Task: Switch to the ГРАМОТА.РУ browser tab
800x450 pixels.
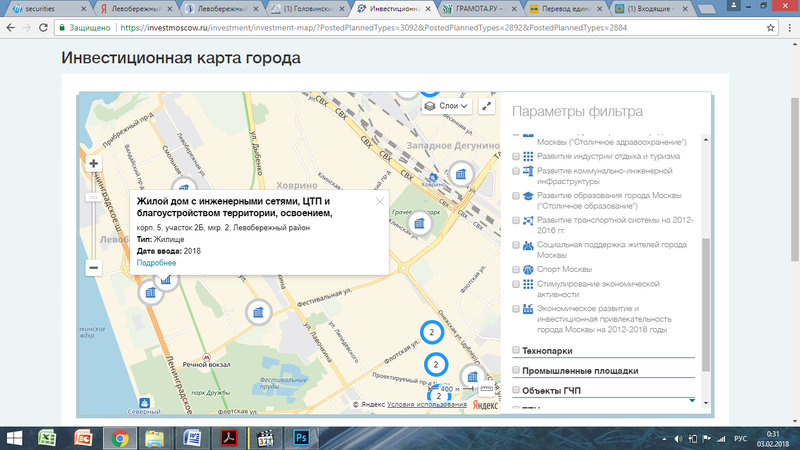Action: pyautogui.click(x=478, y=8)
